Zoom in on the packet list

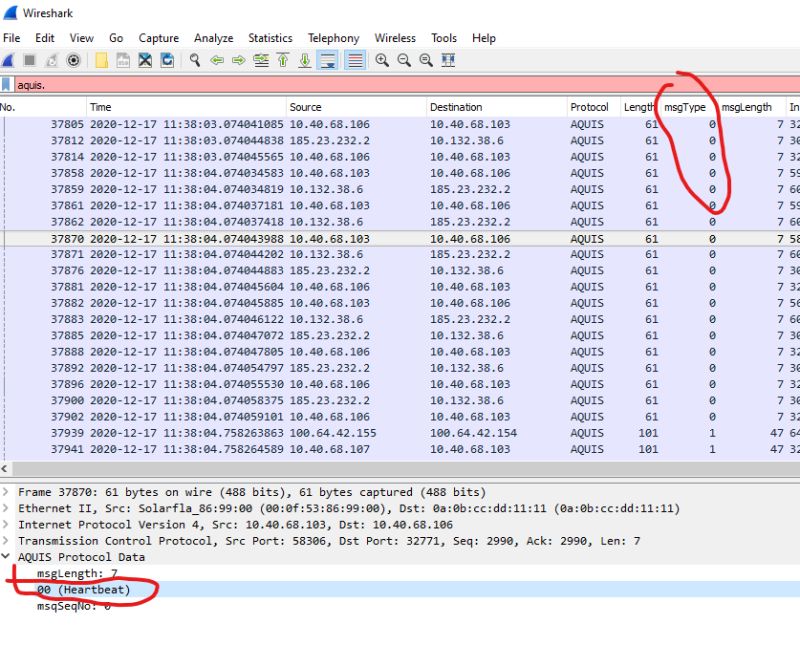click(380, 60)
